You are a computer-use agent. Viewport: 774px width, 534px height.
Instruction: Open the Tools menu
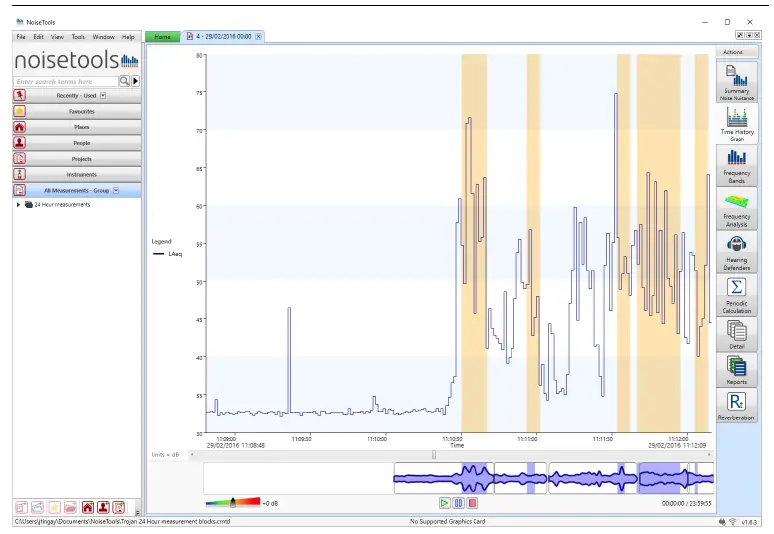point(78,37)
